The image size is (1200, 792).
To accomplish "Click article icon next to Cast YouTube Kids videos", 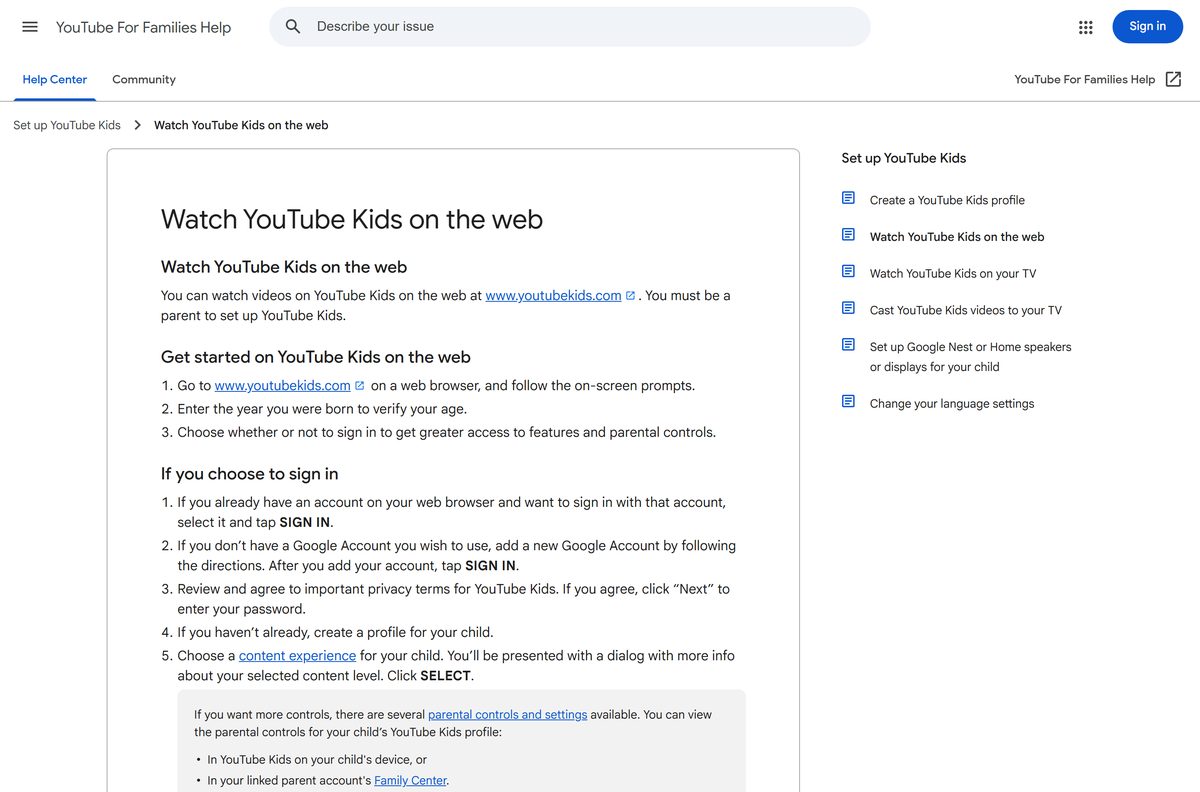I will point(848,308).
